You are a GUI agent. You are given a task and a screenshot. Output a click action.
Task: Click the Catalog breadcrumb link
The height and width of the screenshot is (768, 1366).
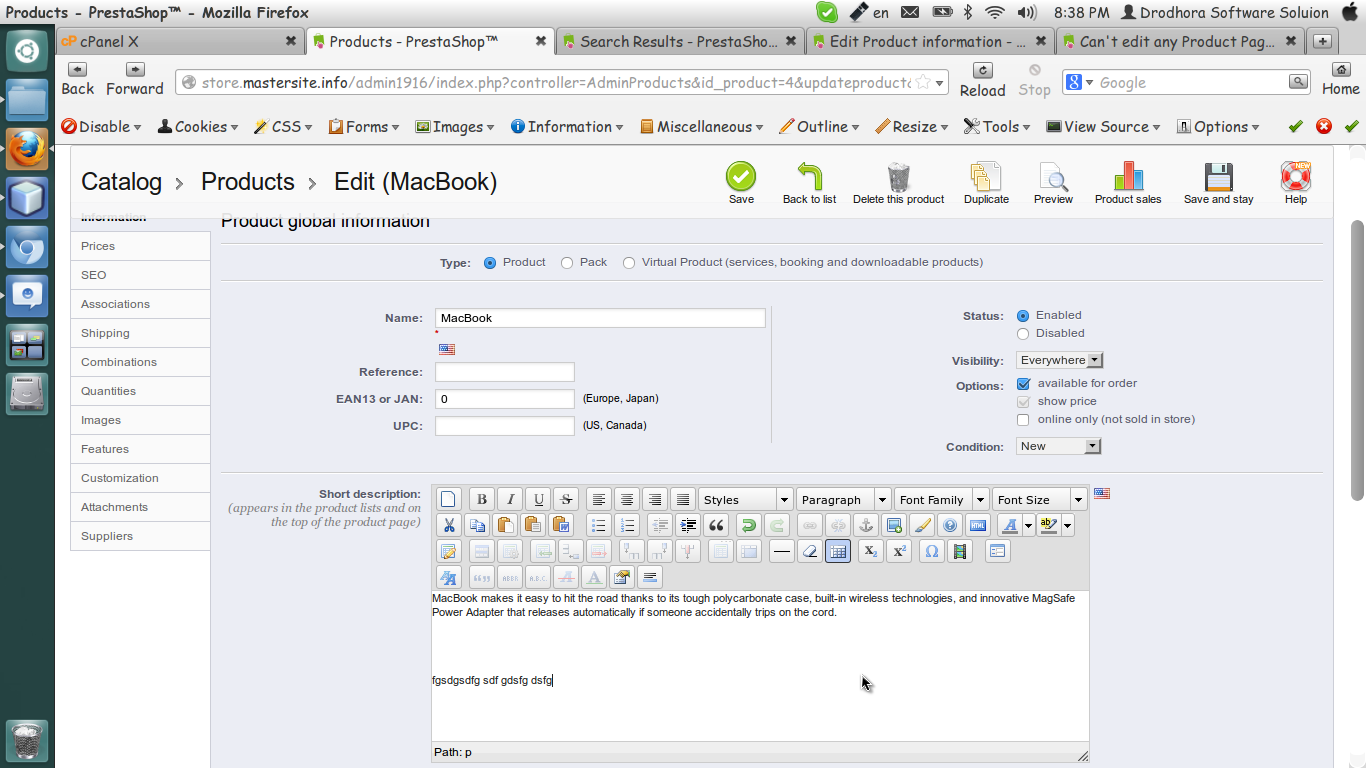coord(121,182)
